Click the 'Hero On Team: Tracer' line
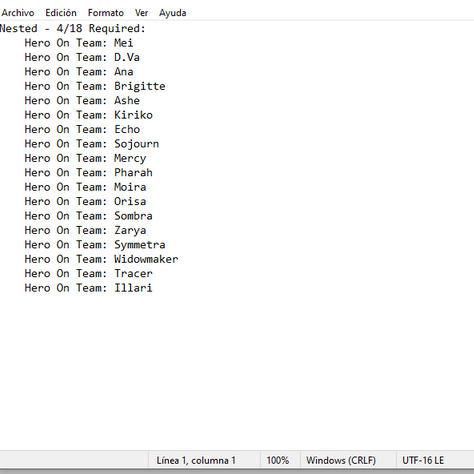This screenshot has height=474, width=474. [88, 273]
